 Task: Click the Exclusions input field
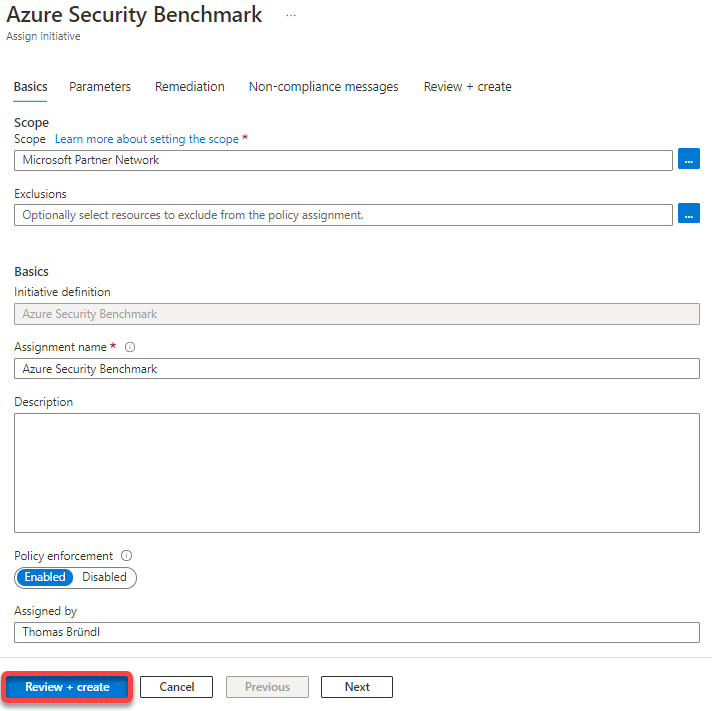coord(343,215)
